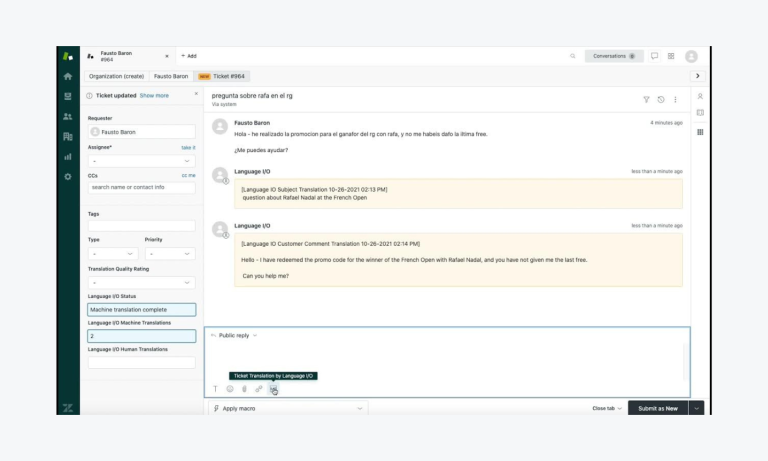Click the text formatting T icon
Screen dimensions: 768x461
coord(215,389)
